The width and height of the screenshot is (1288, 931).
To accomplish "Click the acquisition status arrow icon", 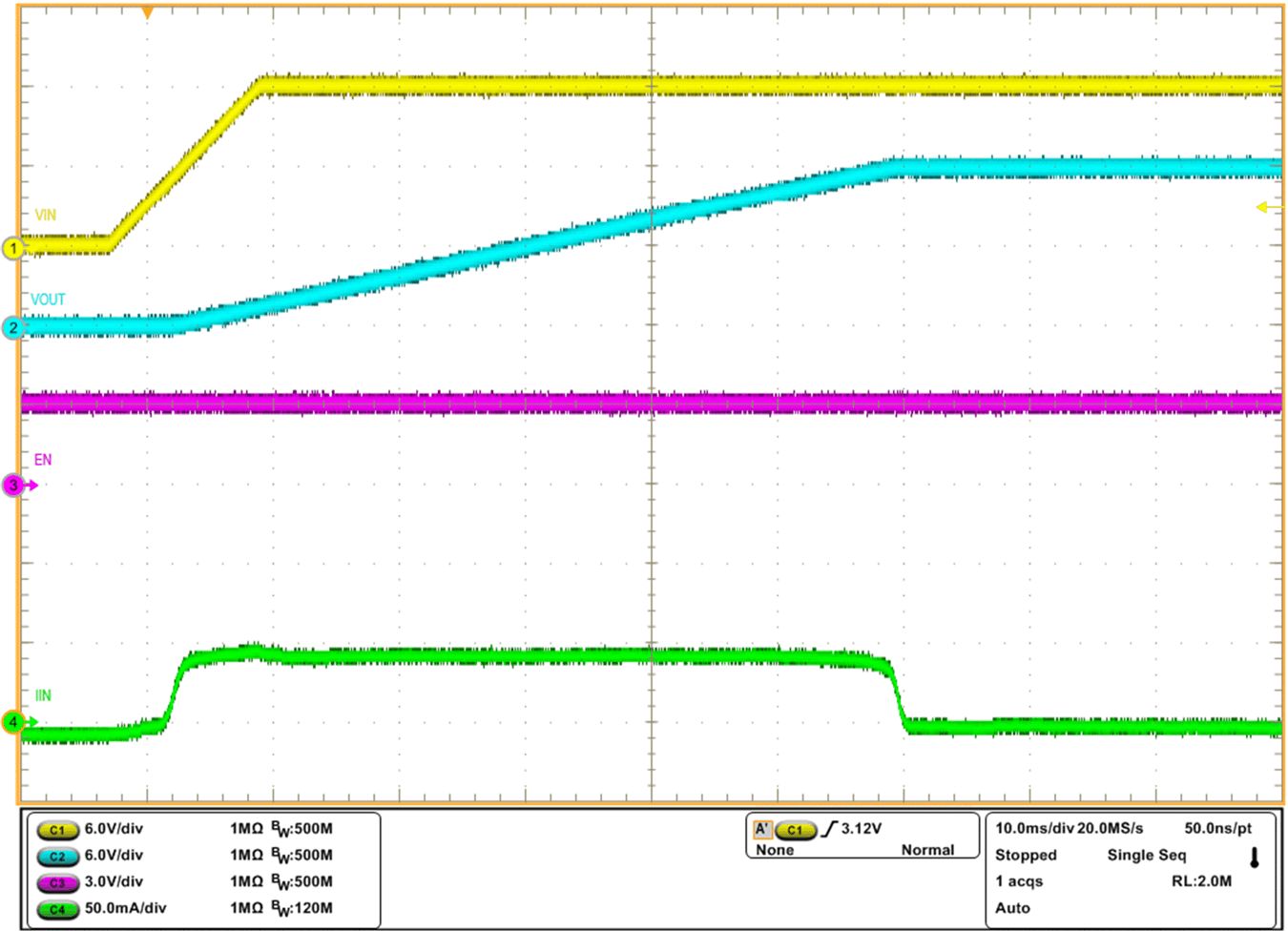I will point(1257,857).
